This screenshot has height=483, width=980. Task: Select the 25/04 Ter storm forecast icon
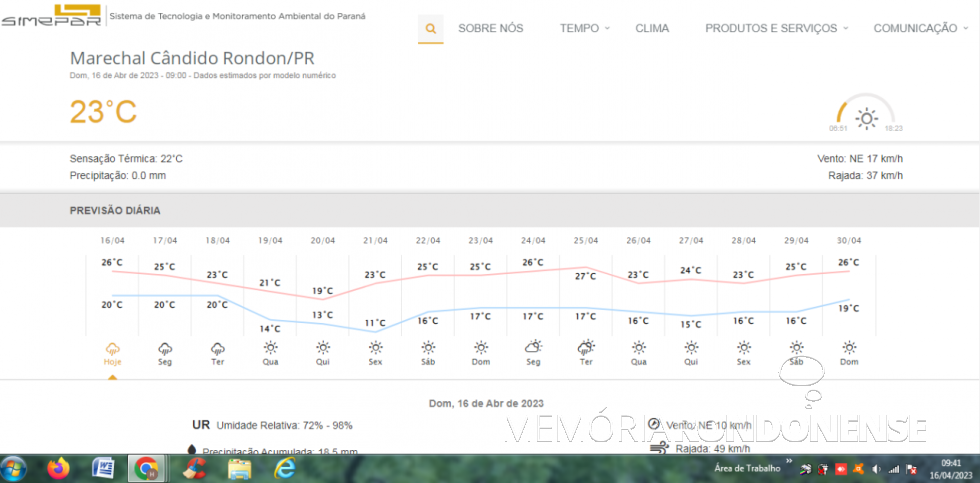coord(586,348)
